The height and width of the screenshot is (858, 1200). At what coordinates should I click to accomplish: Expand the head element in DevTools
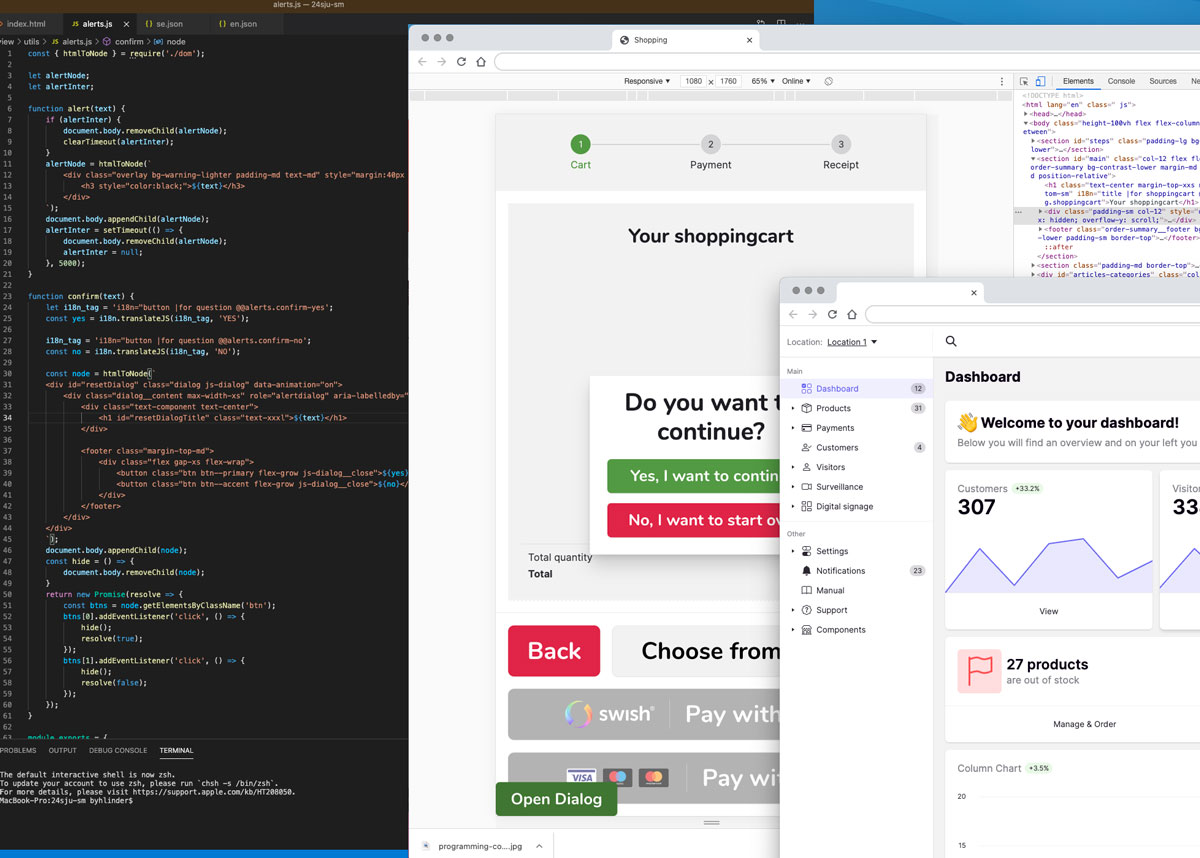coord(1027,114)
